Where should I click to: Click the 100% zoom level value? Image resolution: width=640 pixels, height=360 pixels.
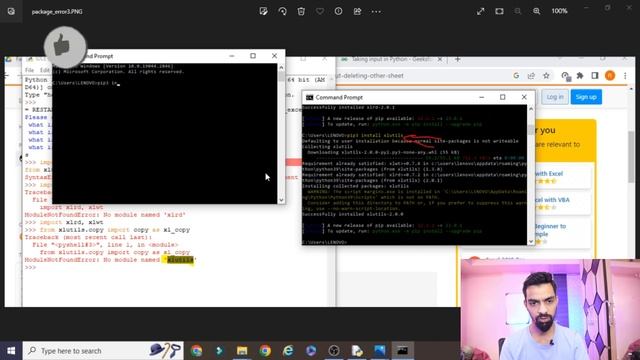tap(559, 11)
